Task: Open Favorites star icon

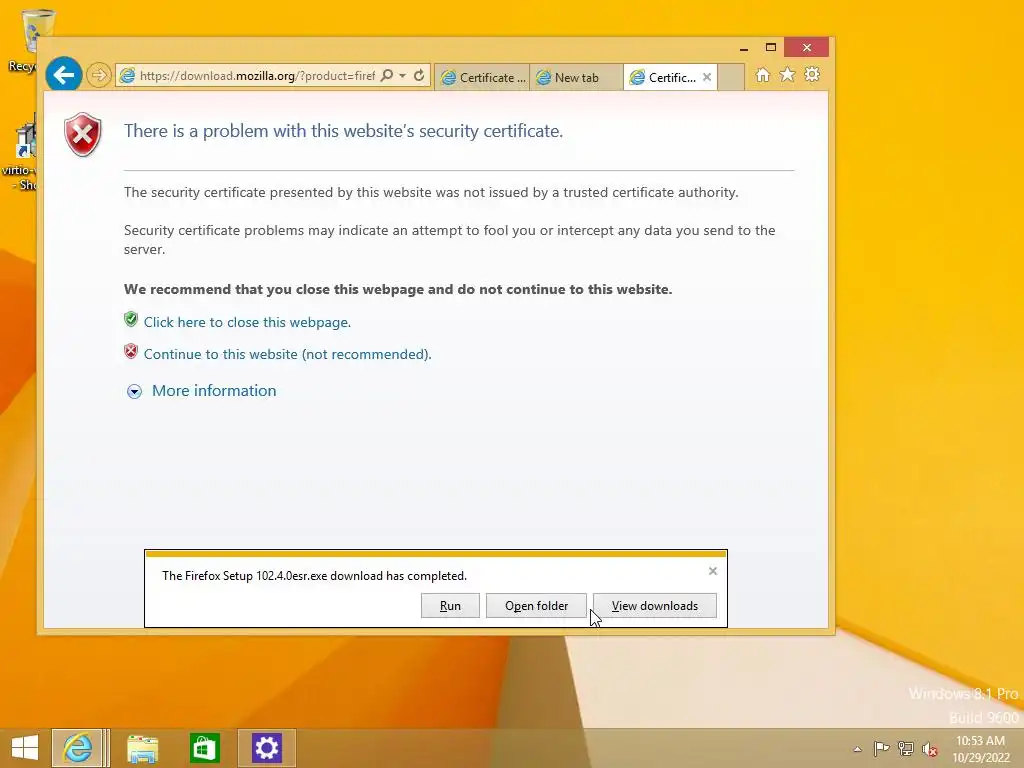Action: coord(787,74)
